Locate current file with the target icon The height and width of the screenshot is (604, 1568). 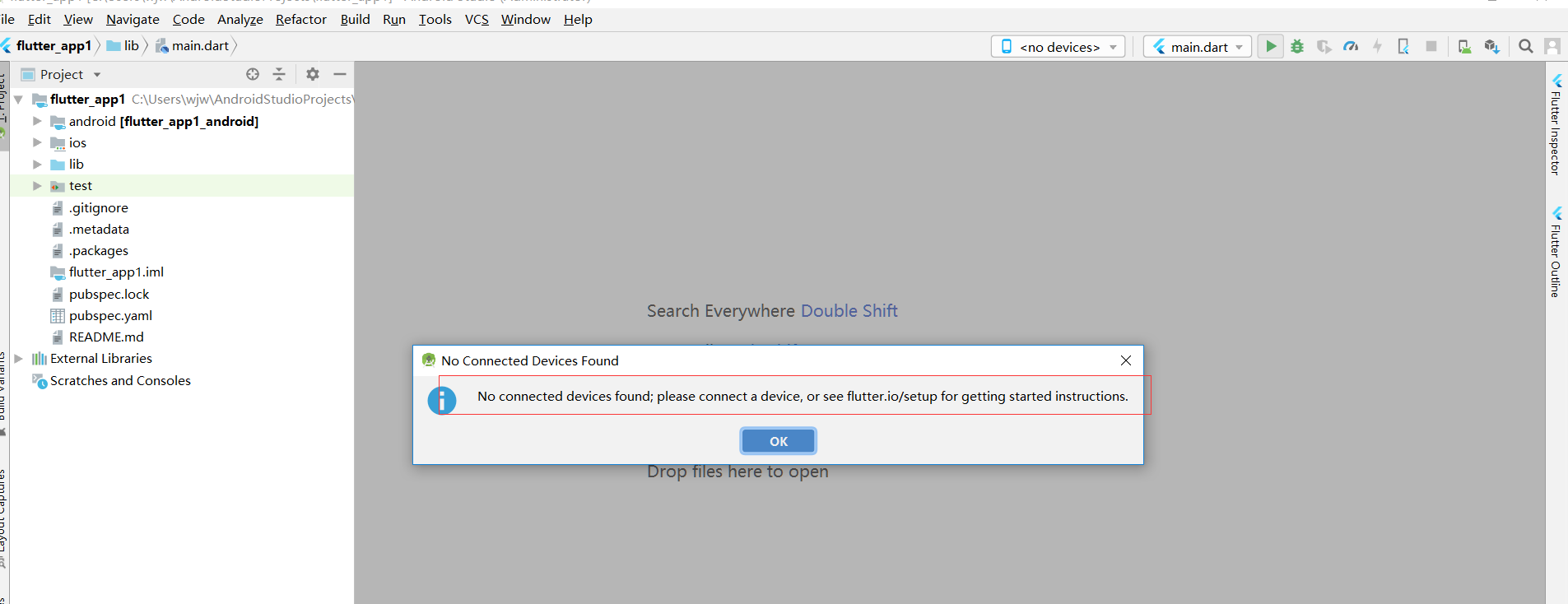(253, 74)
